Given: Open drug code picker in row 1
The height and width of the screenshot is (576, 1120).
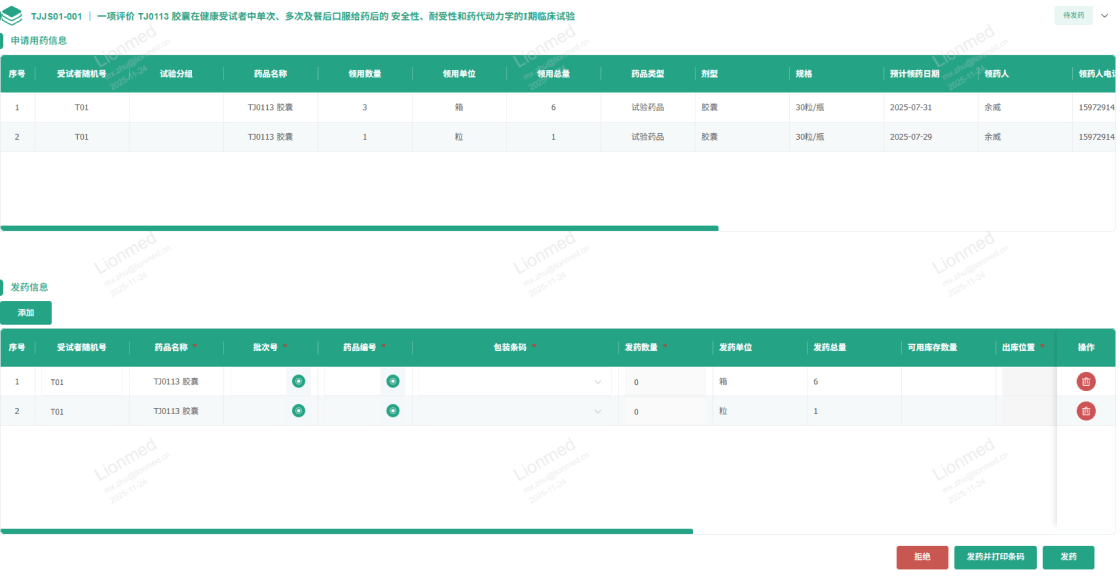Looking at the screenshot, I should point(393,381).
